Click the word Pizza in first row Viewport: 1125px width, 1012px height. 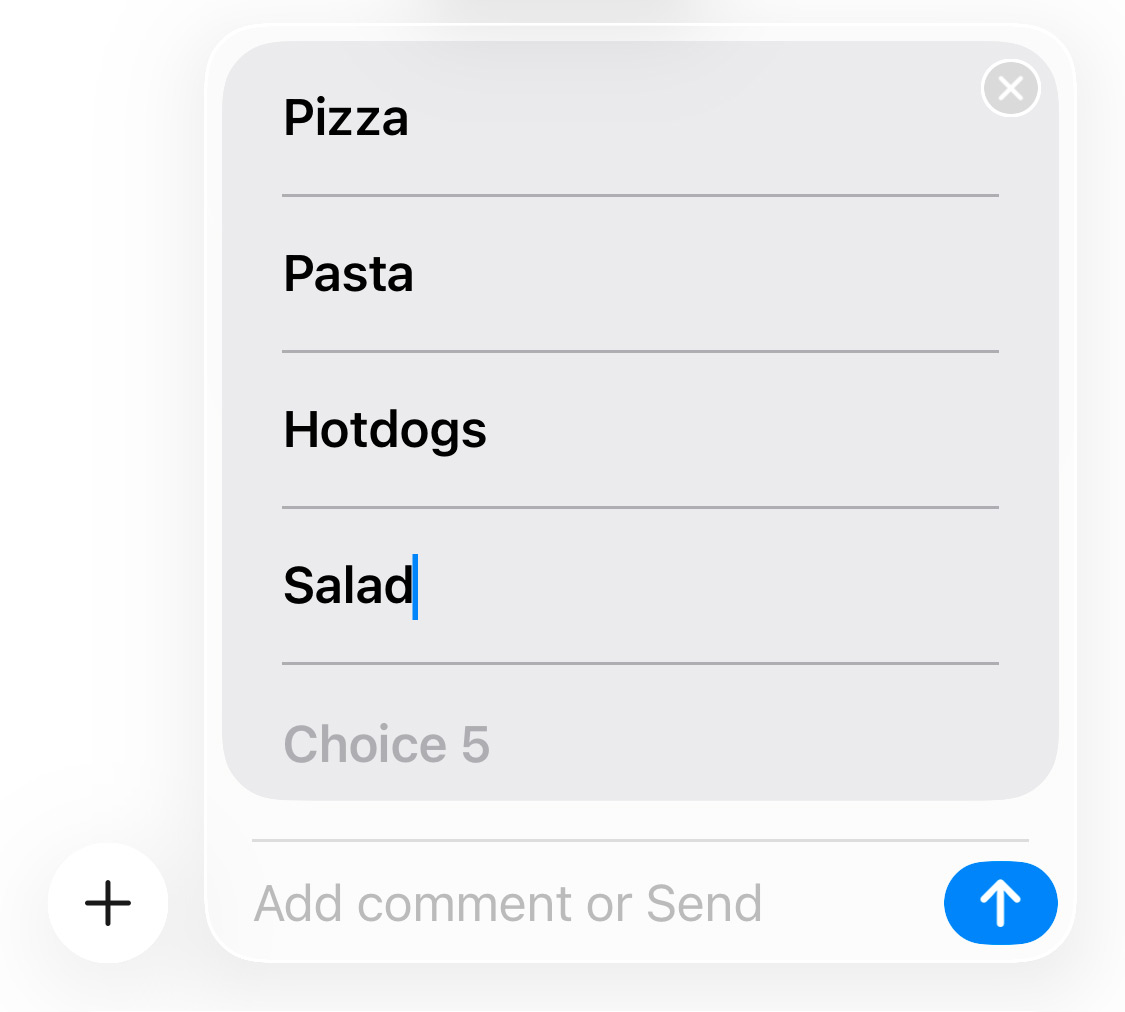[x=346, y=118]
